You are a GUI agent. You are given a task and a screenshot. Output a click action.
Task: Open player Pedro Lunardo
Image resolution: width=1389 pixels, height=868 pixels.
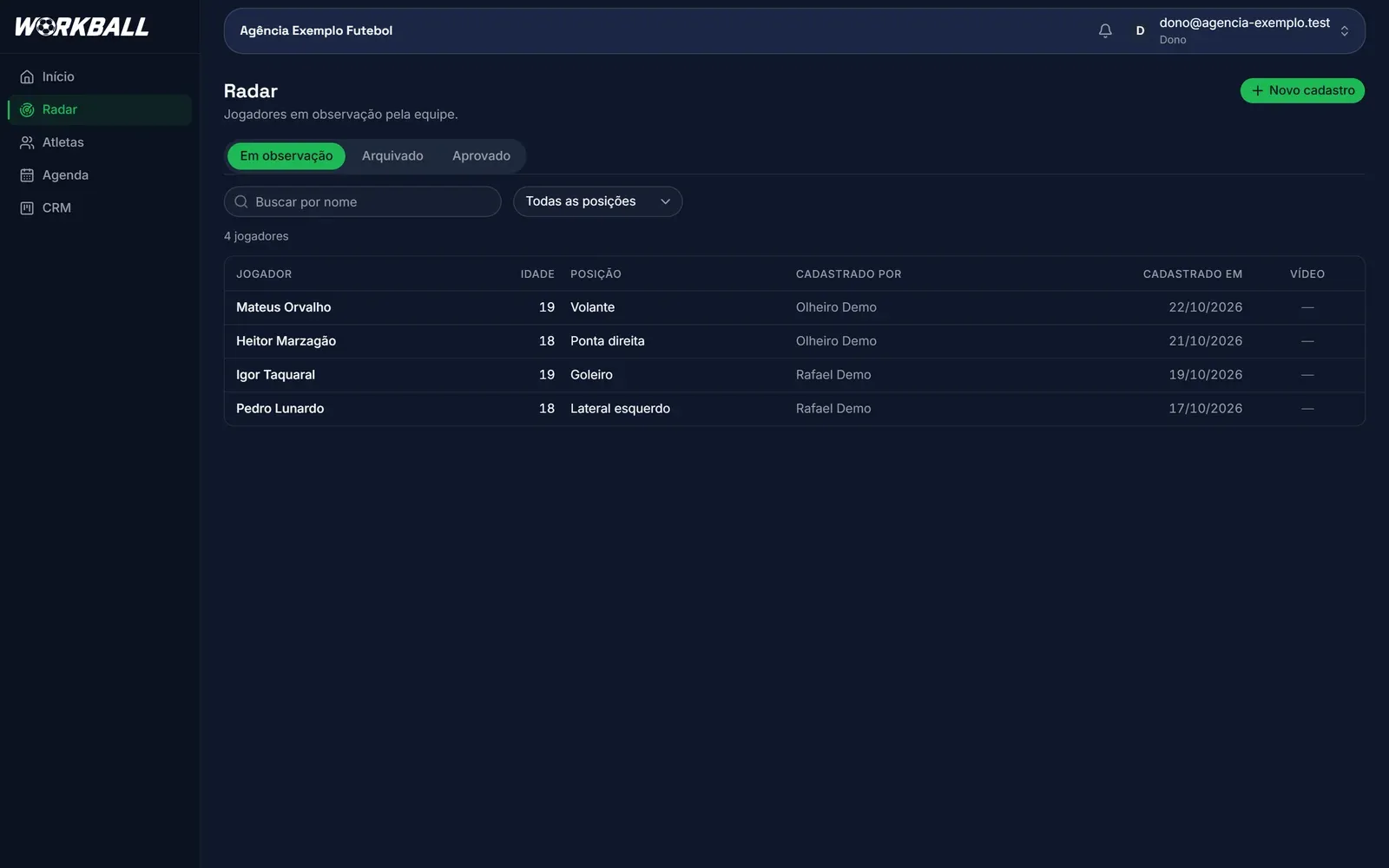(280, 409)
